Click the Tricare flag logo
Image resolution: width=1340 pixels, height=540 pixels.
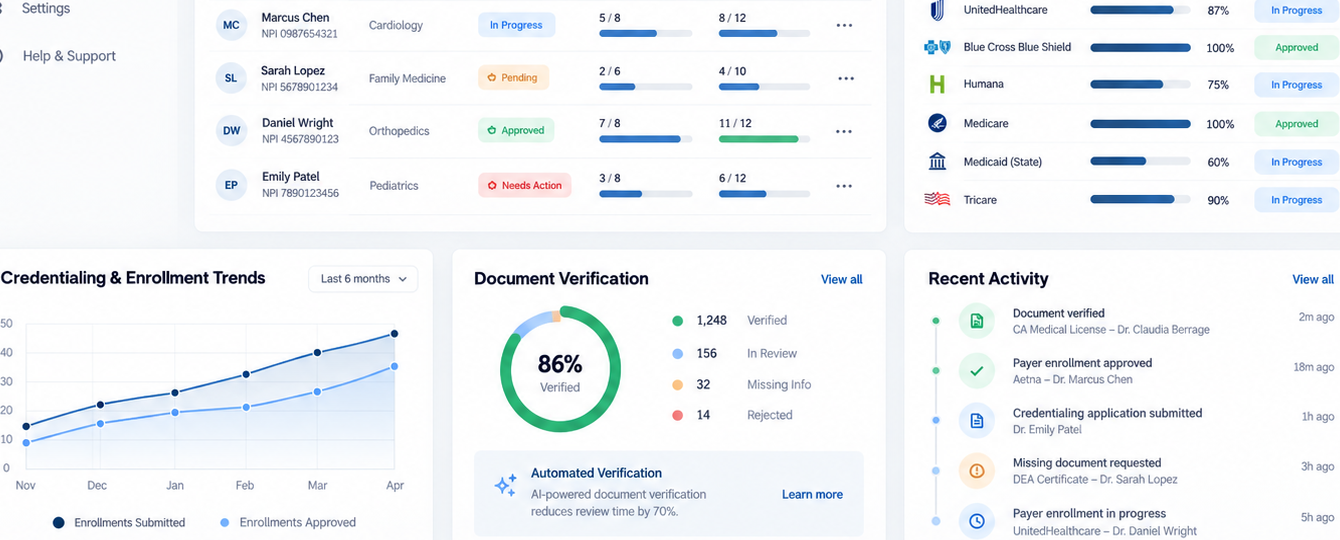click(x=937, y=199)
